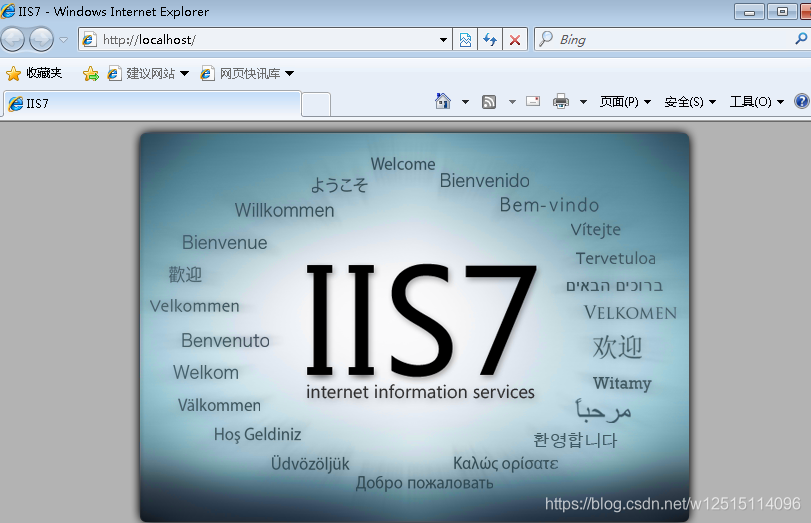This screenshot has height=523, width=811.
Task: Click the search magnifier button
Action: point(802,39)
